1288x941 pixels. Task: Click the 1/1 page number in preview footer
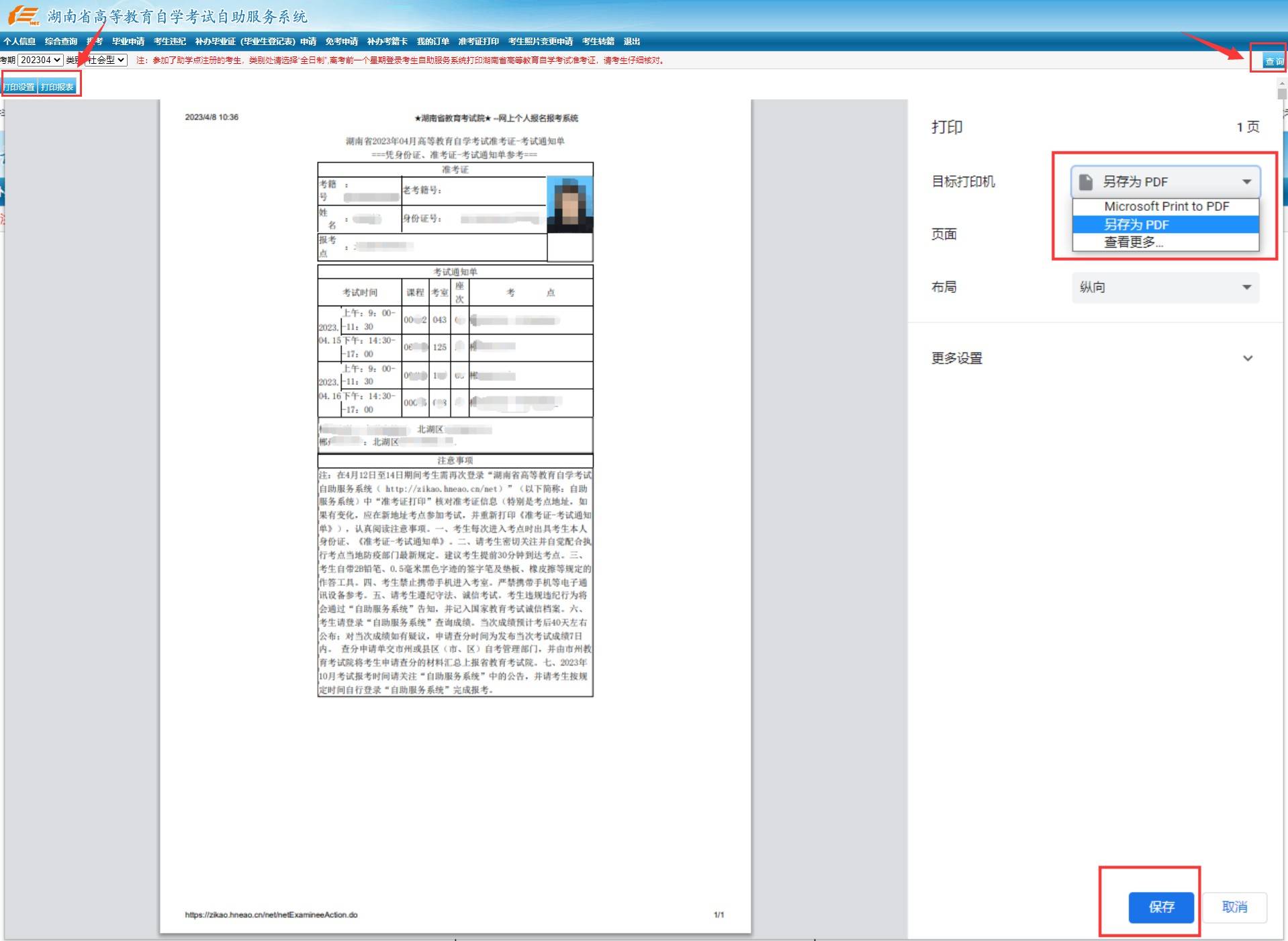[x=719, y=915]
